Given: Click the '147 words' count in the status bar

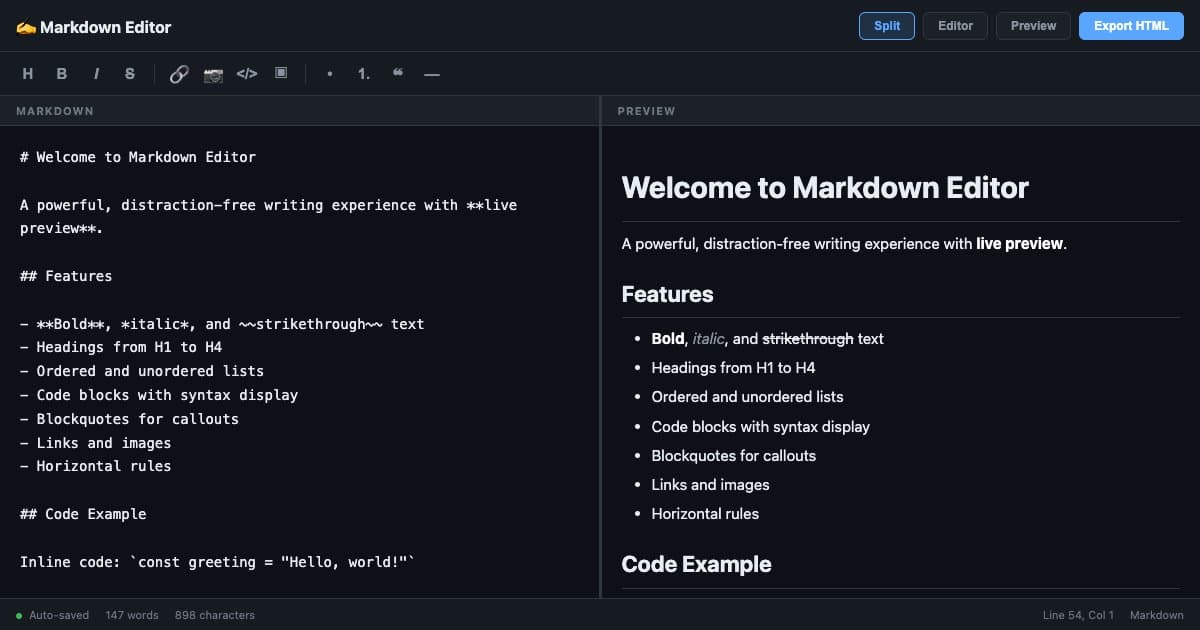Looking at the screenshot, I should [132, 615].
